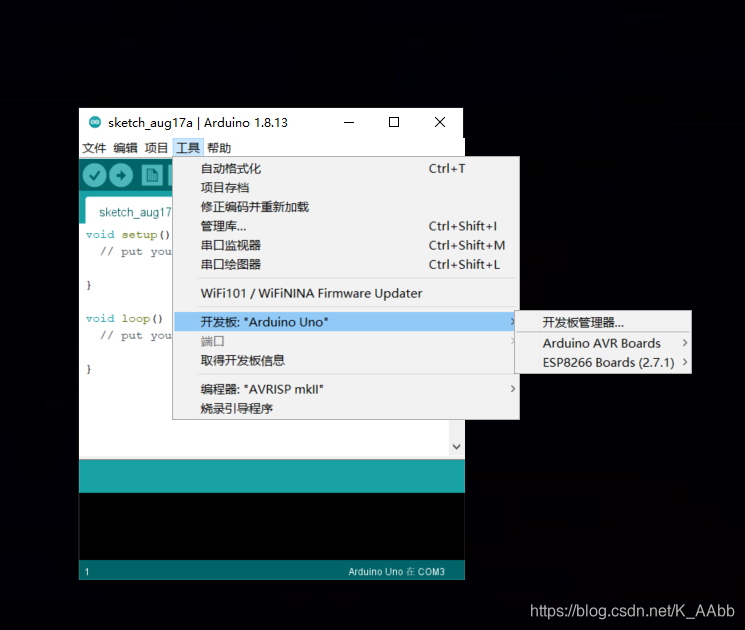Click the void setup() code line

click(128, 235)
